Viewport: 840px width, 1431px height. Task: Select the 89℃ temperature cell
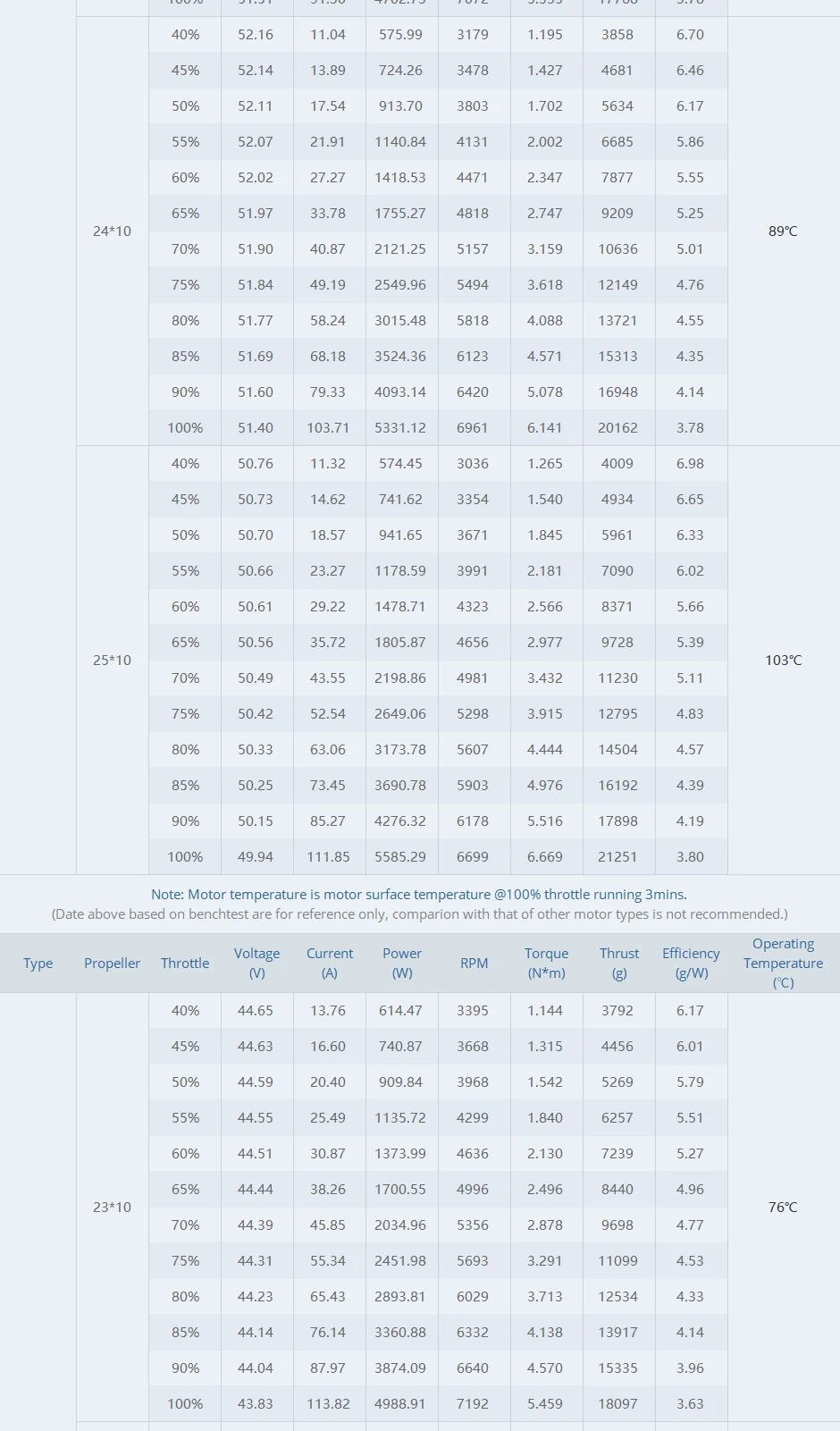[x=783, y=231]
